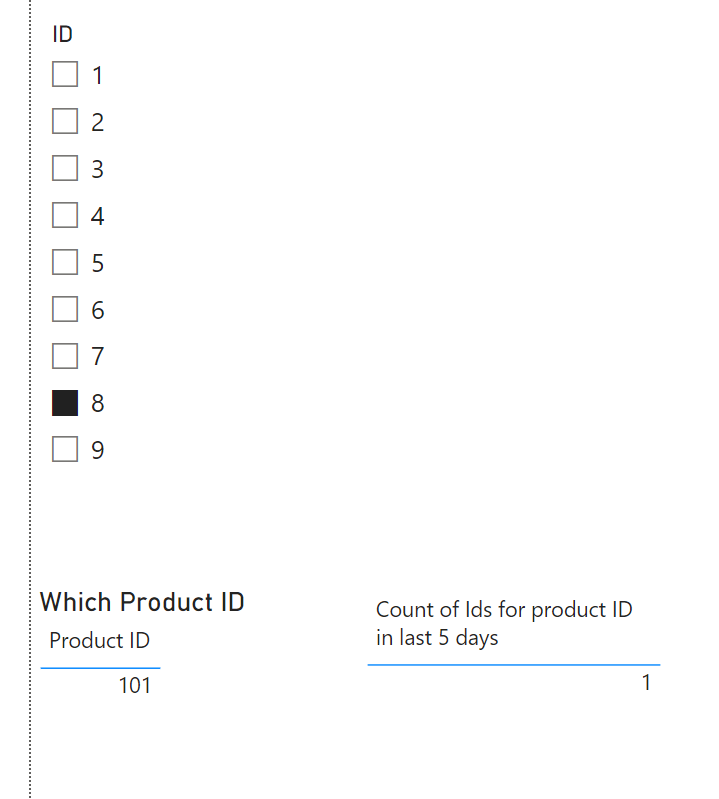719x799 pixels.
Task: Select the ID 9 checkbox
Action: tap(65, 449)
